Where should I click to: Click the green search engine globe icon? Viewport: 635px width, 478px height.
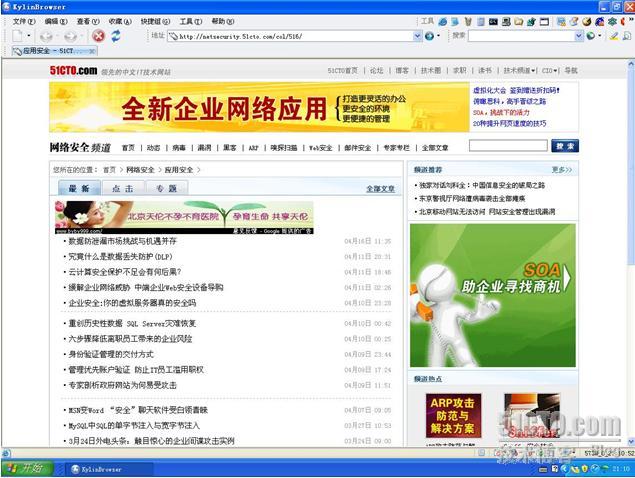point(590,36)
